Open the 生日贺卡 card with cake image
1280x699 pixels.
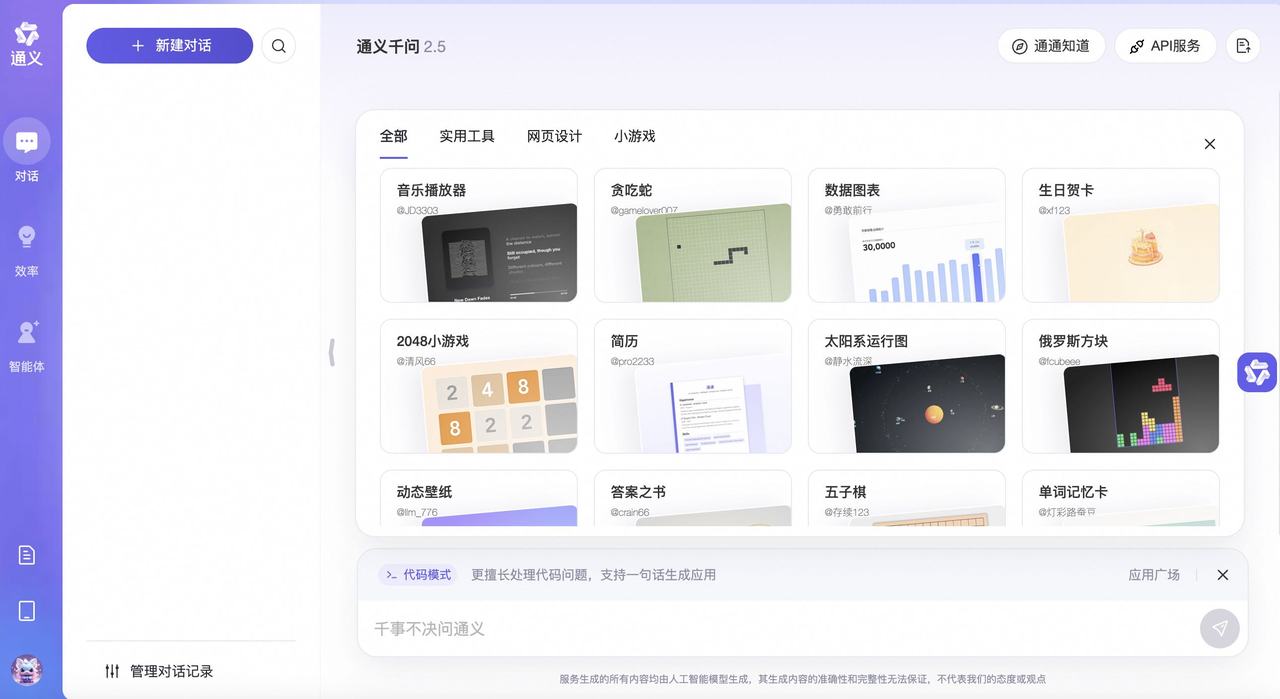[x=1121, y=235]
